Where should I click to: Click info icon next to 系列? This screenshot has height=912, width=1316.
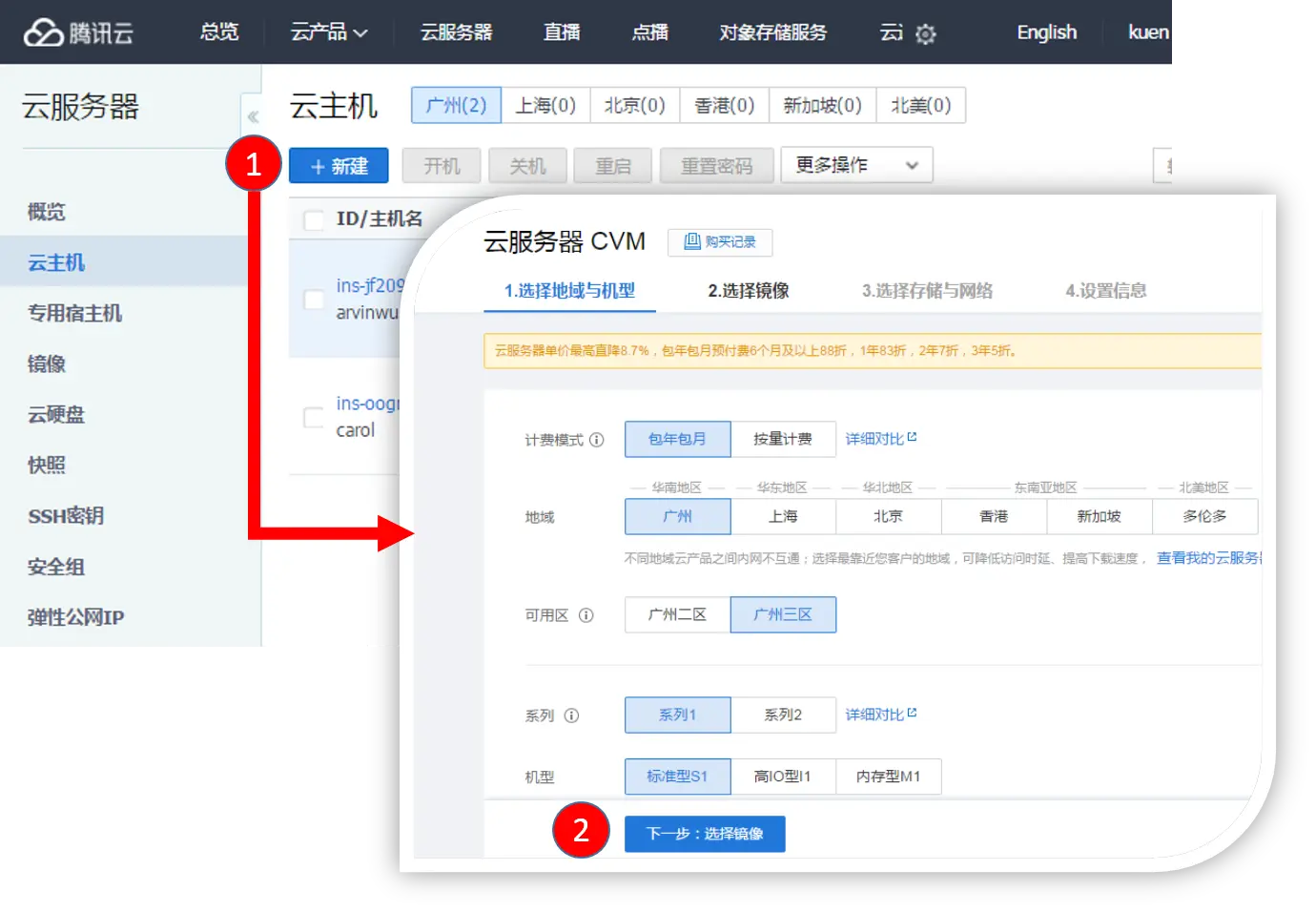(x=572, y=715)
